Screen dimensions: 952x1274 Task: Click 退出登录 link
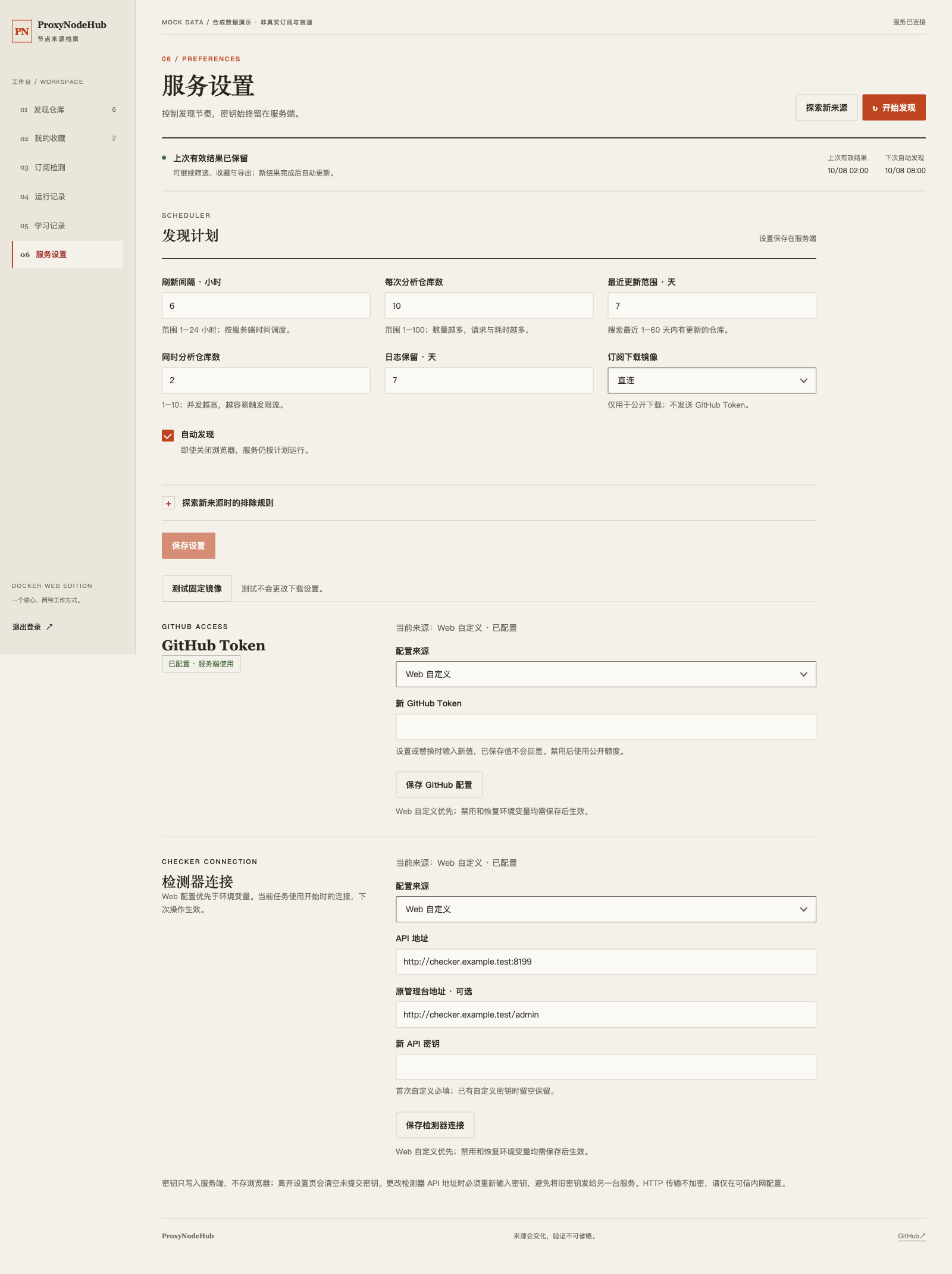pos(33,627)
